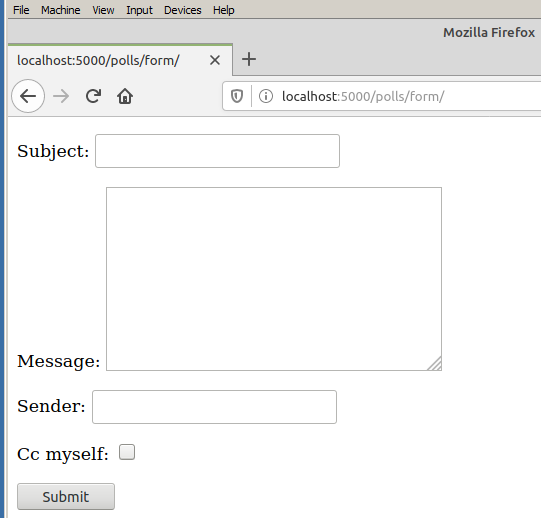
Task: Open the Input menu
Action: coord(139,10)
